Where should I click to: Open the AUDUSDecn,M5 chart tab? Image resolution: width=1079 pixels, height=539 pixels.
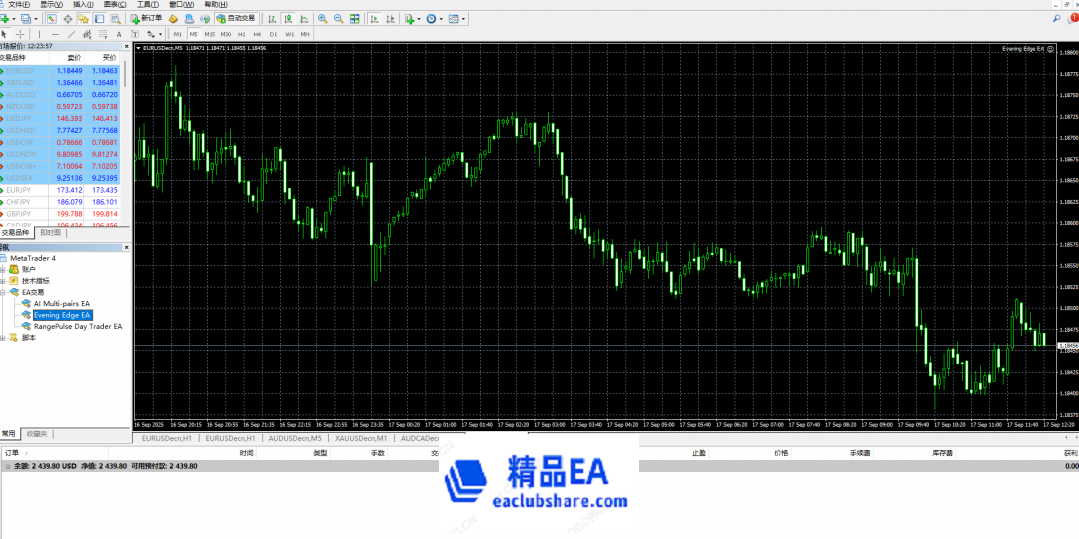[x=295, y=438]
